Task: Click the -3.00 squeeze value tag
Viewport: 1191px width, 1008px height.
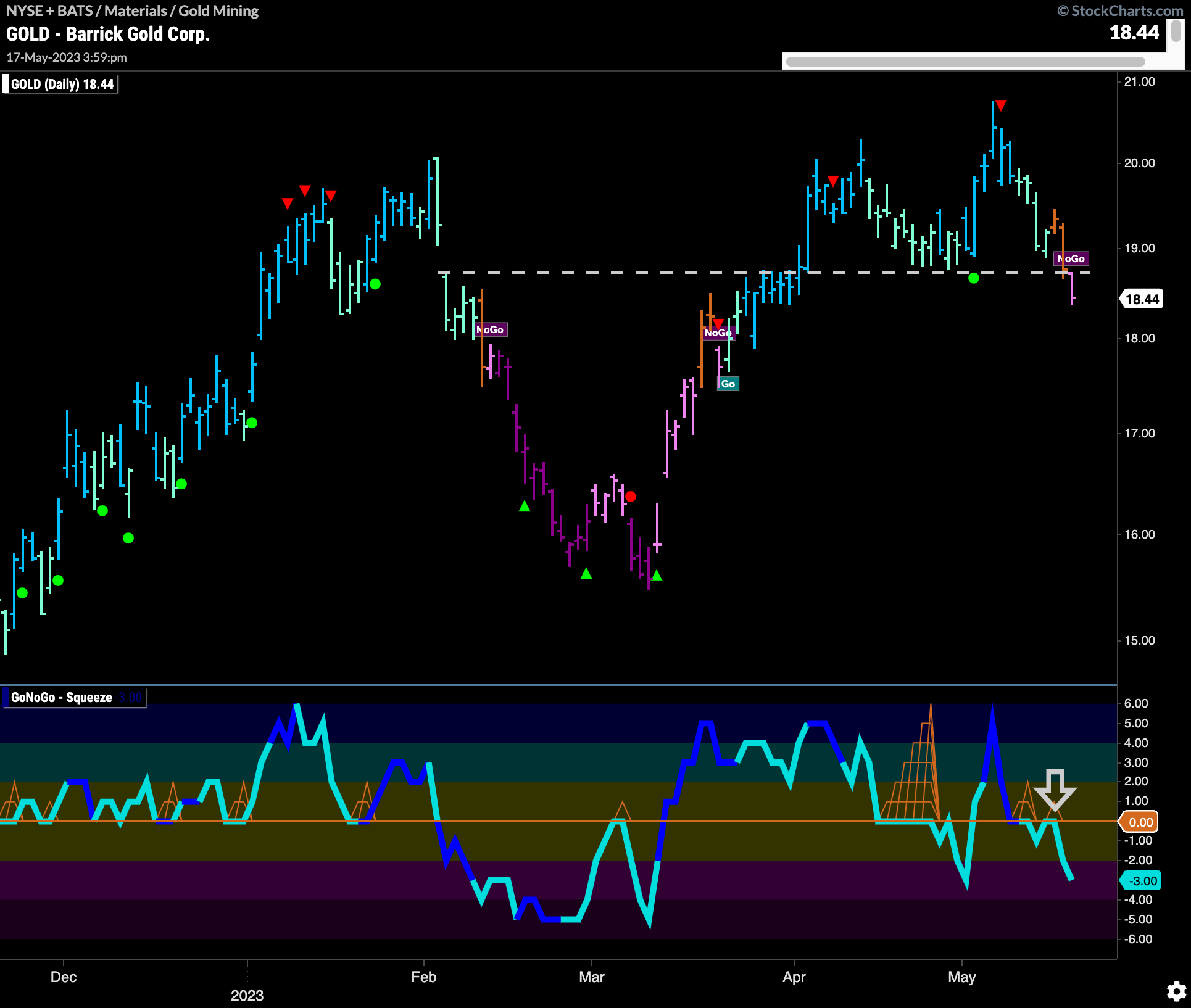Action: pyautogui.click(x=1141, y=880)
